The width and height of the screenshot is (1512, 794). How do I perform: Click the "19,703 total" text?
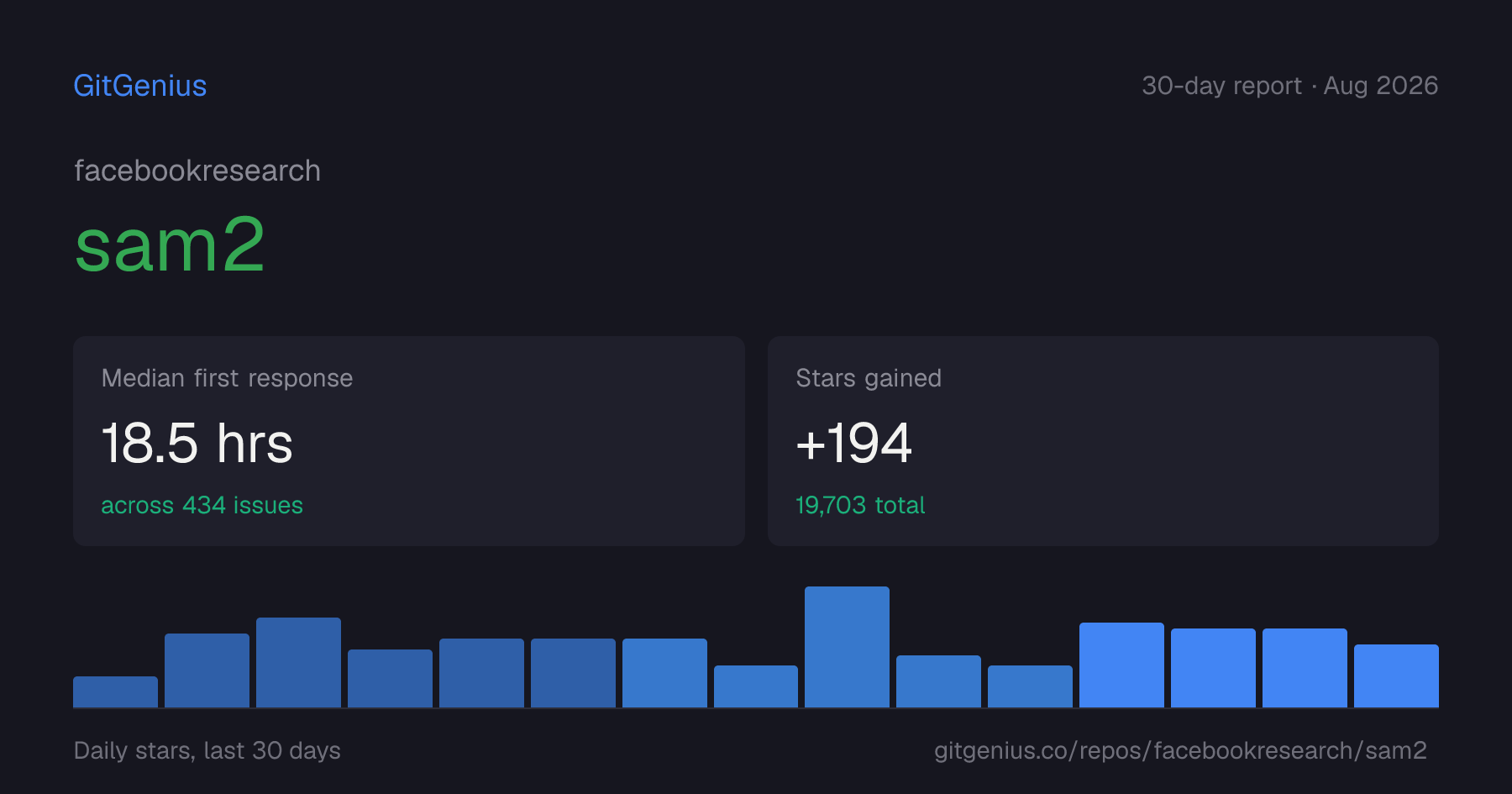(860, 505)
